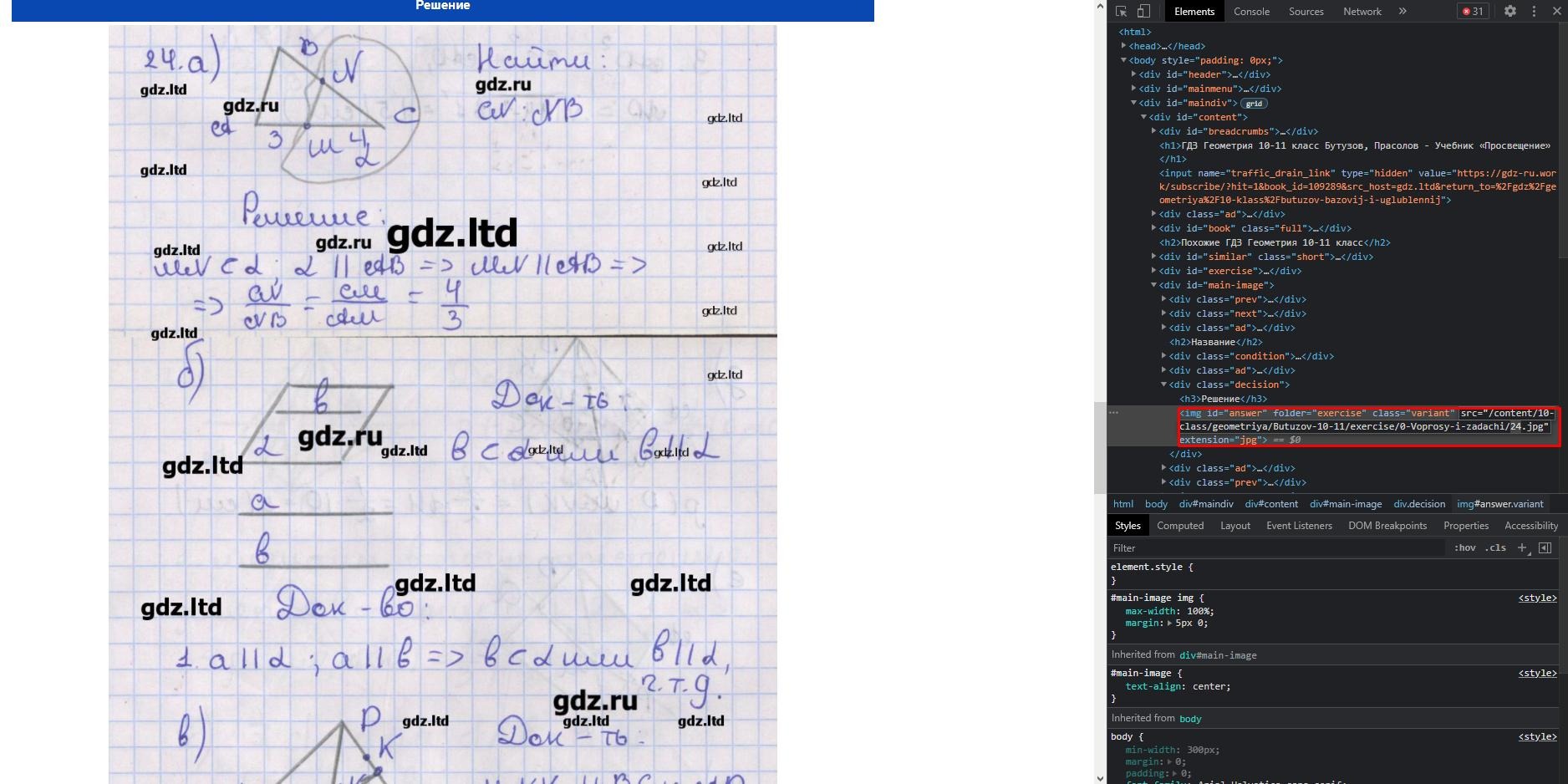Select div.decision in the breadcrumb bar
Viewport: 1568px width, 784px height.
pyautogui.click(x=1419, y=504)
